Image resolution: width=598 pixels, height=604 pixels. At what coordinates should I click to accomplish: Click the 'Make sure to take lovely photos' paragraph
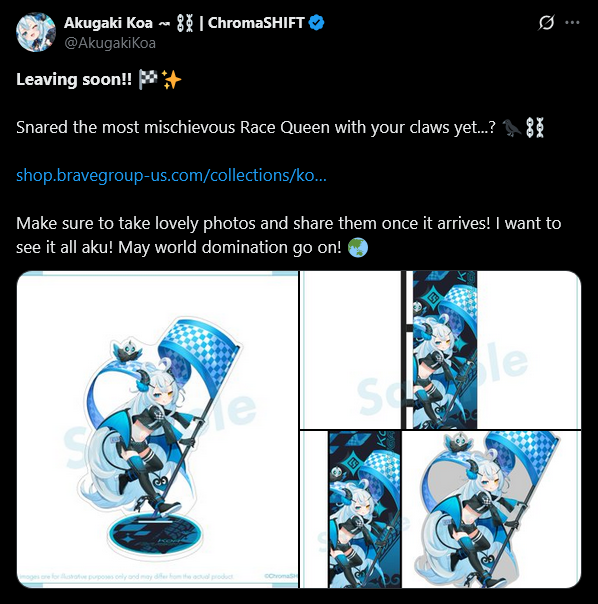point(289,235)
